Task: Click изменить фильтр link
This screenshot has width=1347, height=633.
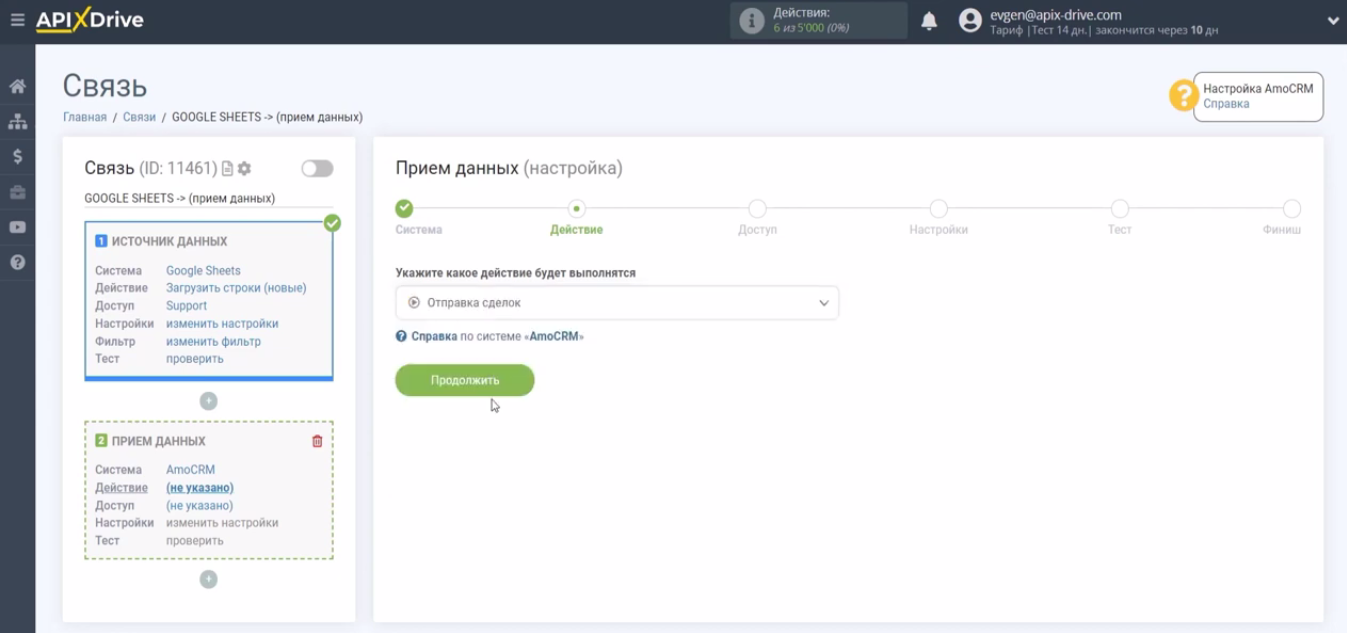Action: coord(213,342)
